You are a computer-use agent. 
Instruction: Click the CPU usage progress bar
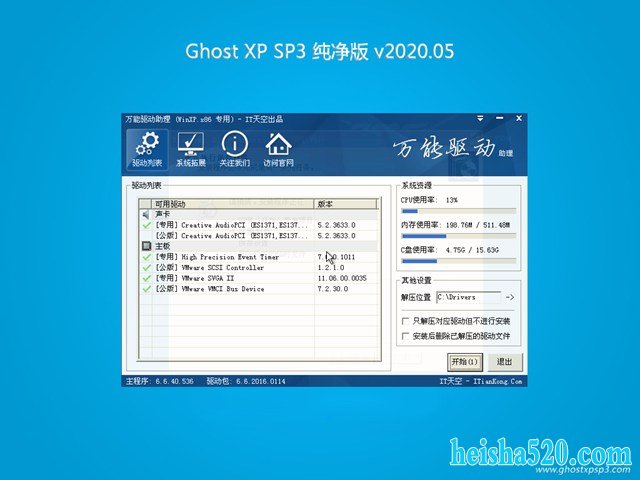coord(459,210)
